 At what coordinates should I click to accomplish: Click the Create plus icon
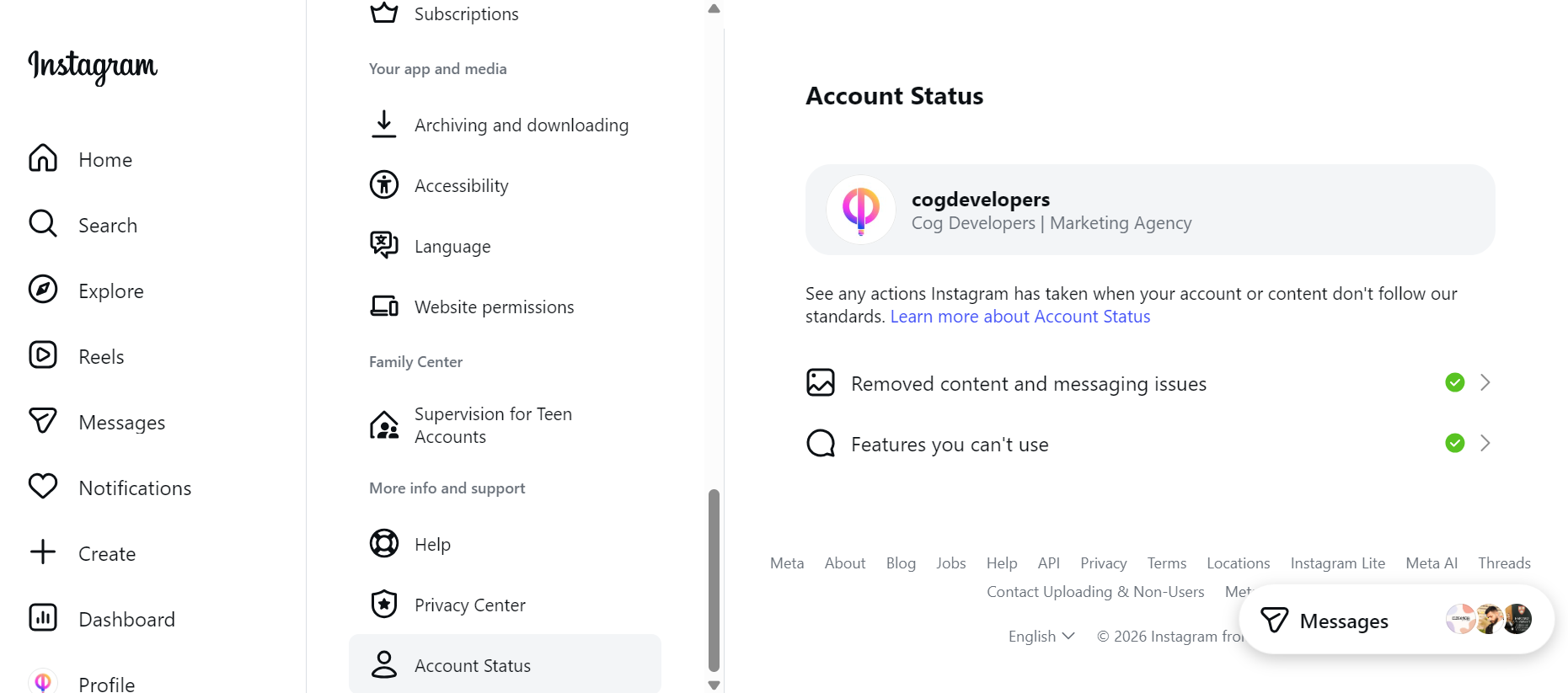pos(42,552)
